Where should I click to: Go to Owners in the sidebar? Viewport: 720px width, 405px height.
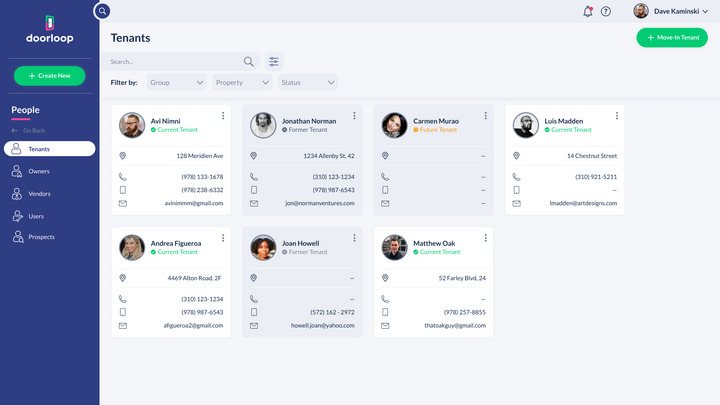(x=39, y=171)
